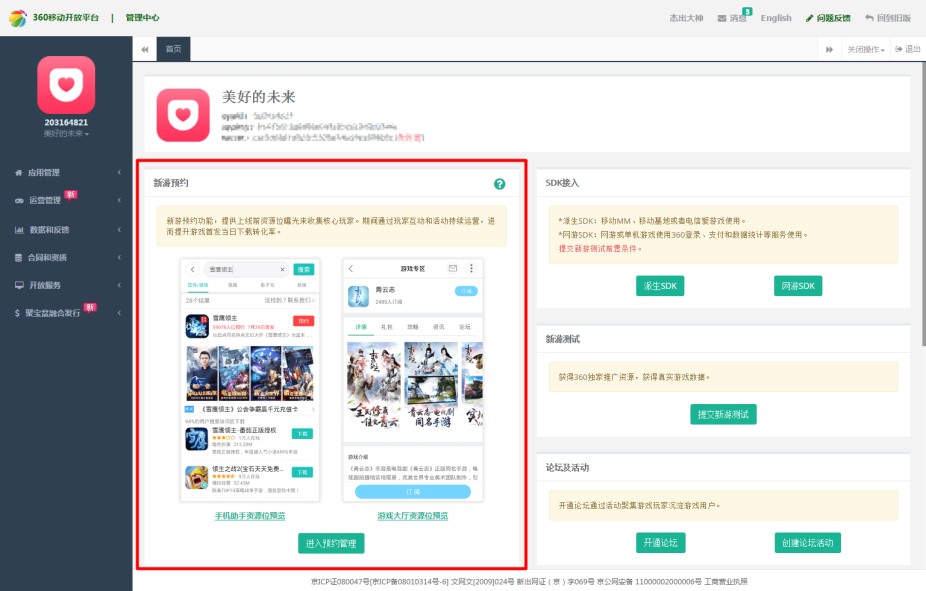Click the 进入预约管理 button
This screenshot has width=926, height=591.
(x=331, y=543)
